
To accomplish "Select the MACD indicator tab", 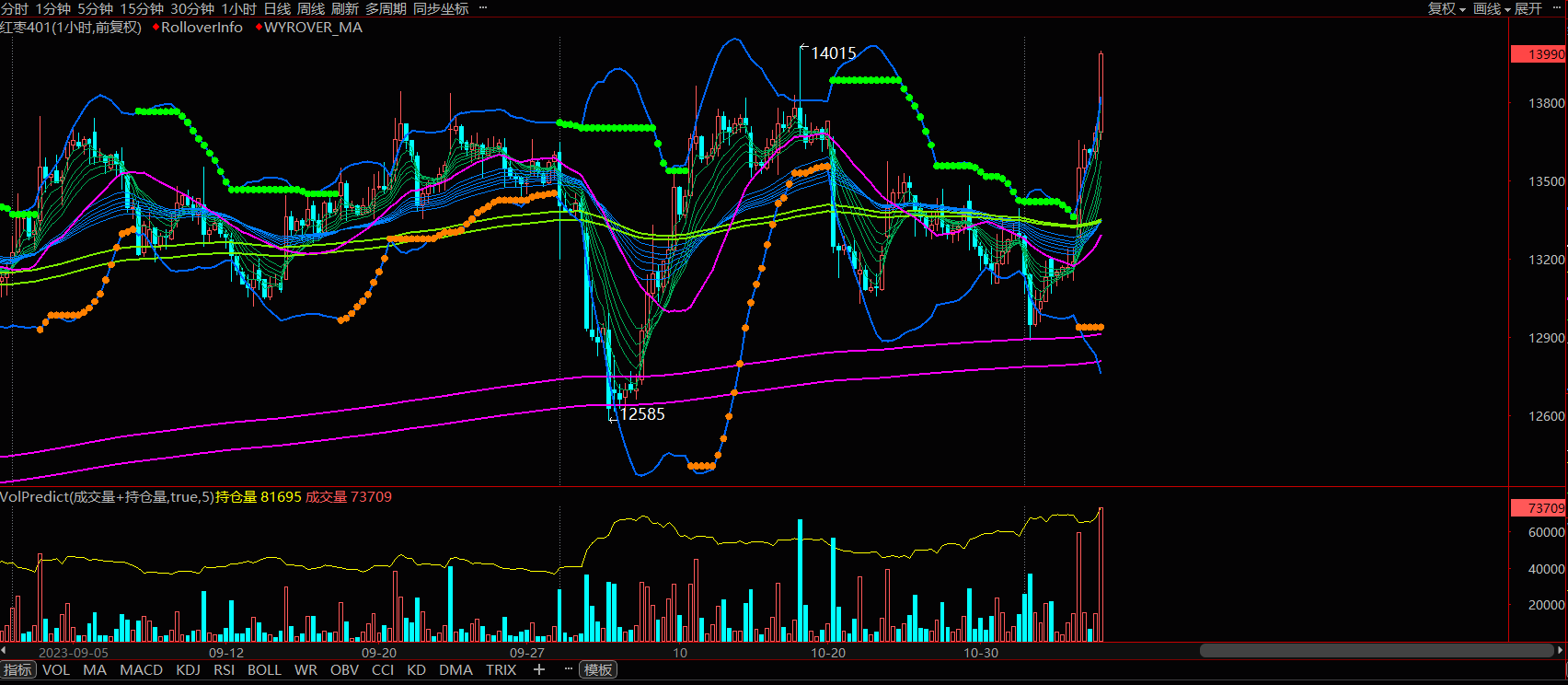I will click(142, 669).
